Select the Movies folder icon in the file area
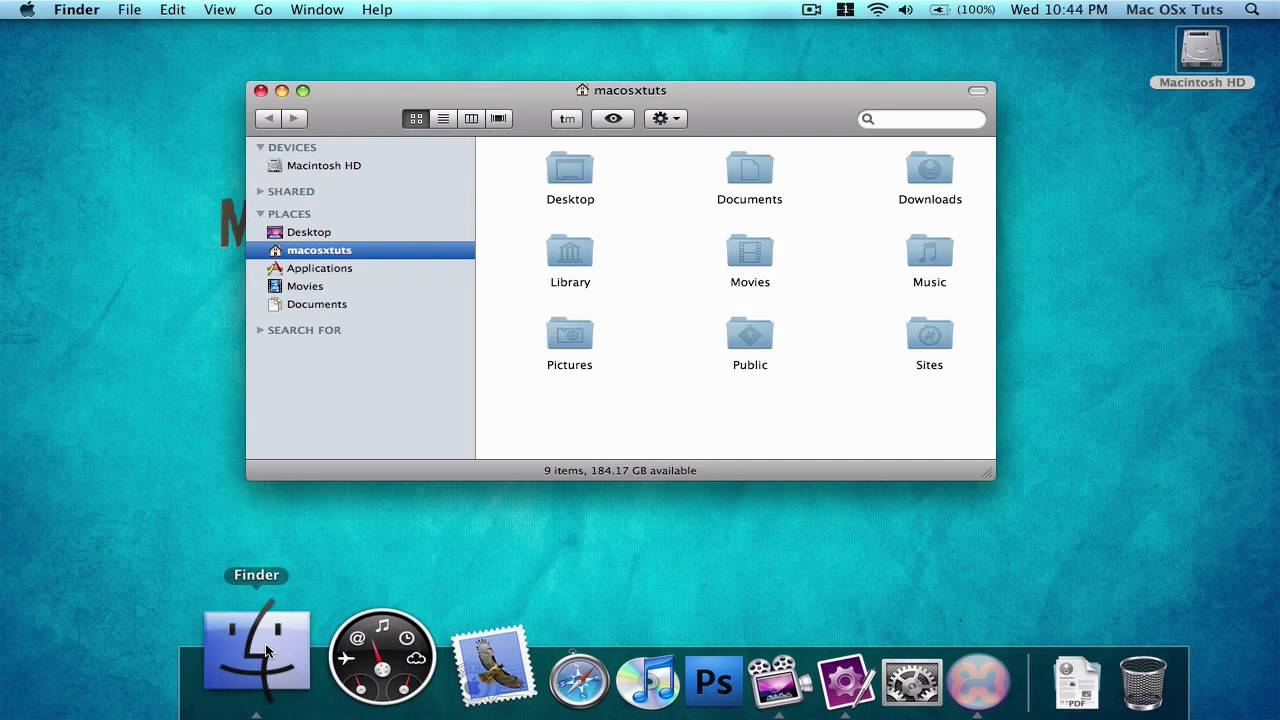1280x720 pixels. click(x=750, y=252)
